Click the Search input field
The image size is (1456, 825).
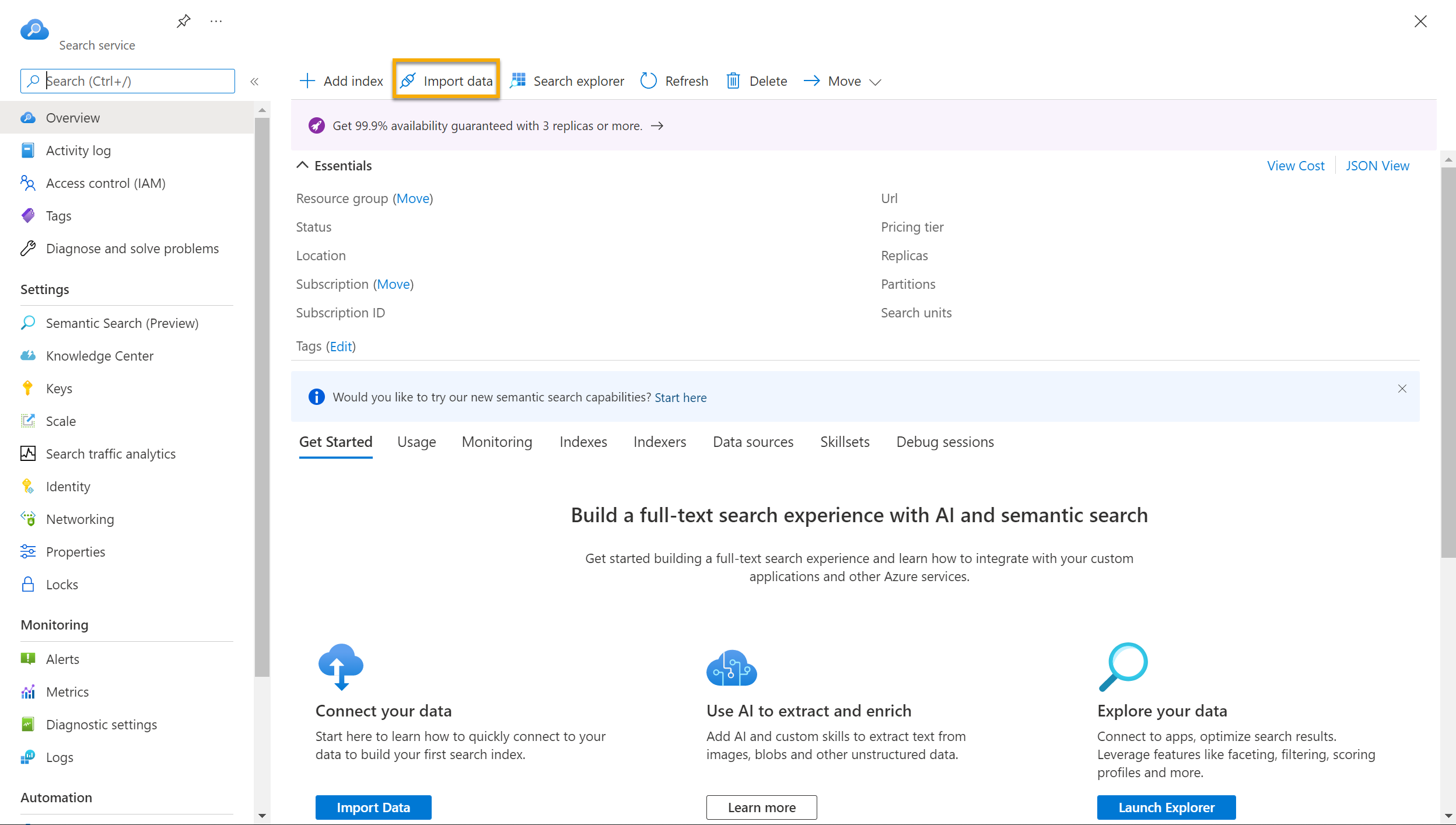coord(128,80)
